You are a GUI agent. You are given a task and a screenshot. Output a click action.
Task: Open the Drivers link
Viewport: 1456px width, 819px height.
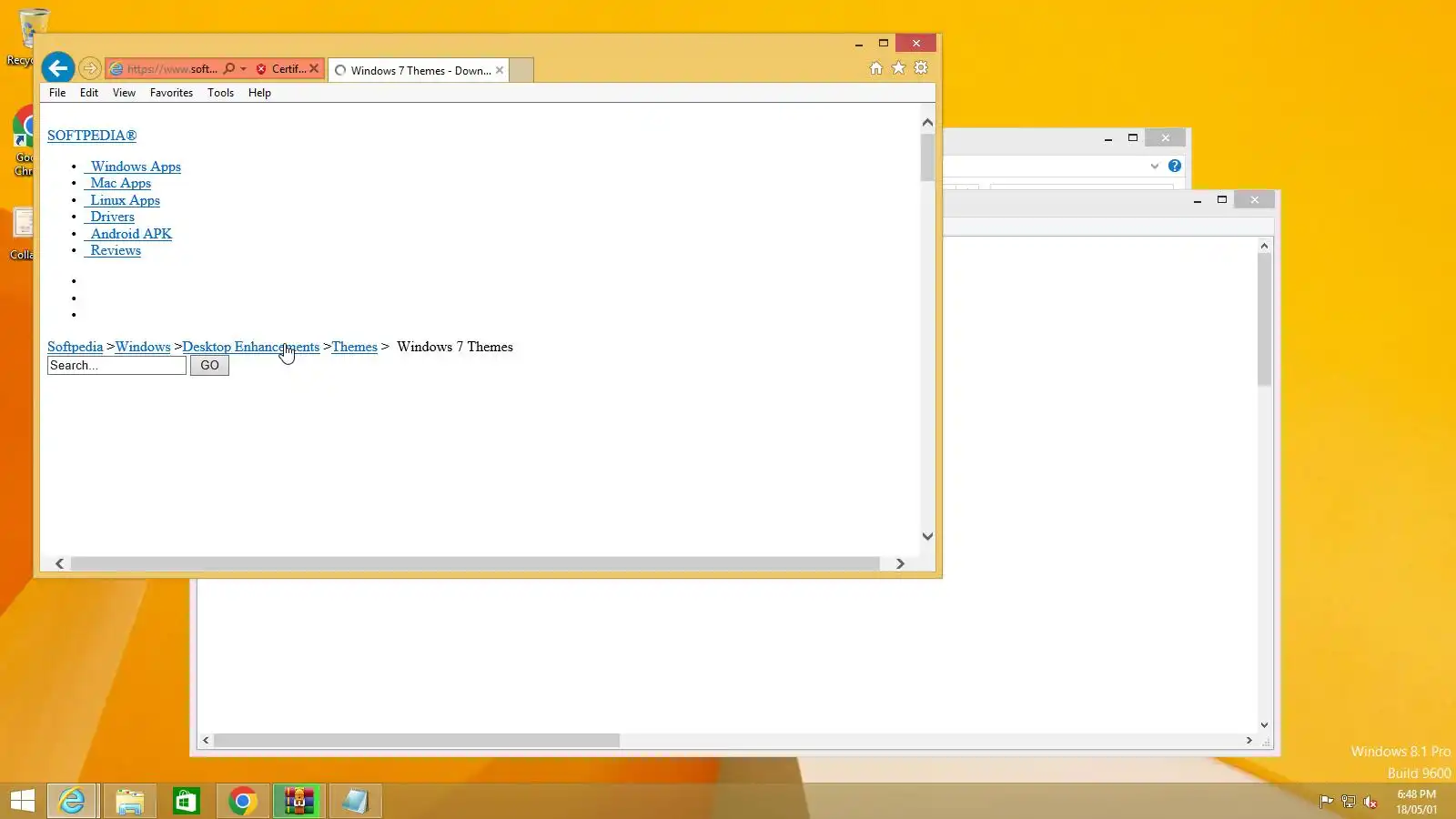coord(110,217)
